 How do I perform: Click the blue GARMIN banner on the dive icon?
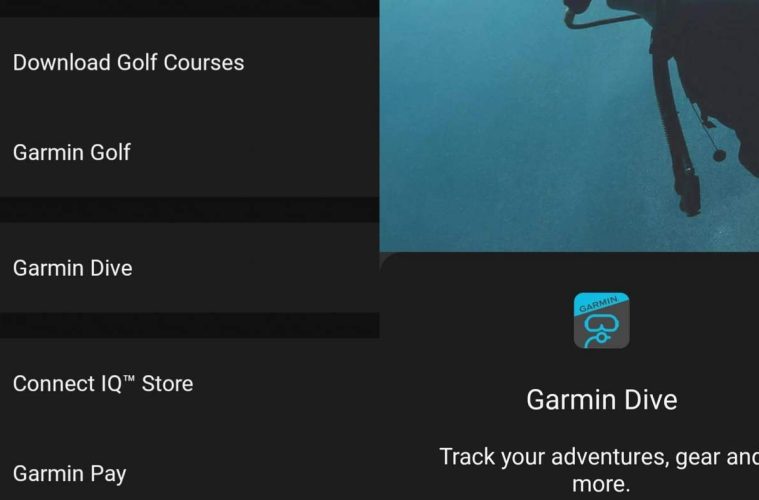599,303
